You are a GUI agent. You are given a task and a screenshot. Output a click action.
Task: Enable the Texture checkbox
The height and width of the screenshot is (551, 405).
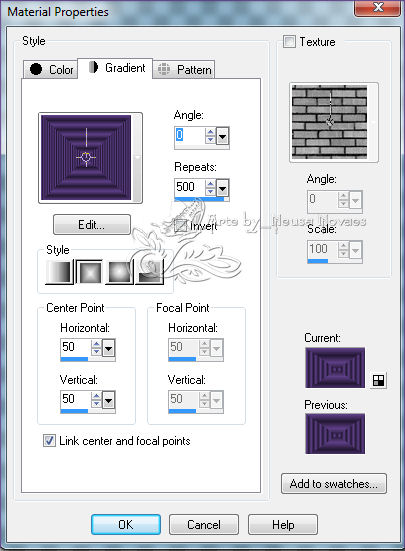pos(289,41)
